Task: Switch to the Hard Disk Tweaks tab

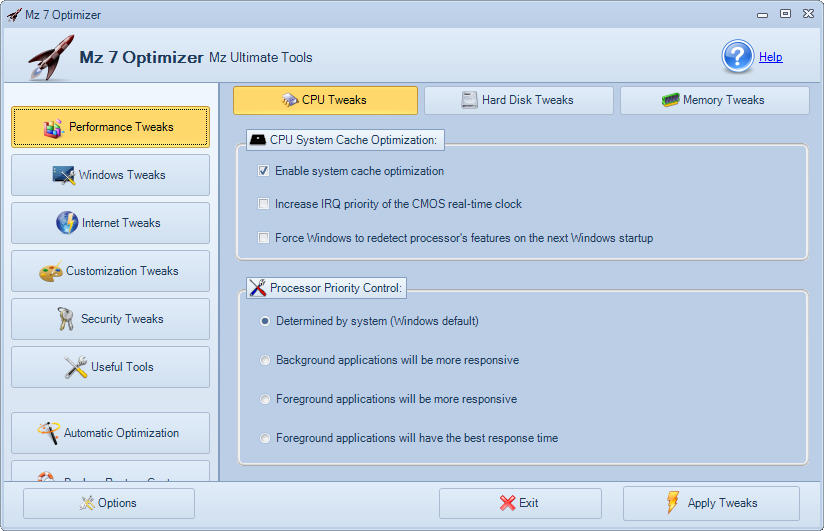Action: click(518, 100)
